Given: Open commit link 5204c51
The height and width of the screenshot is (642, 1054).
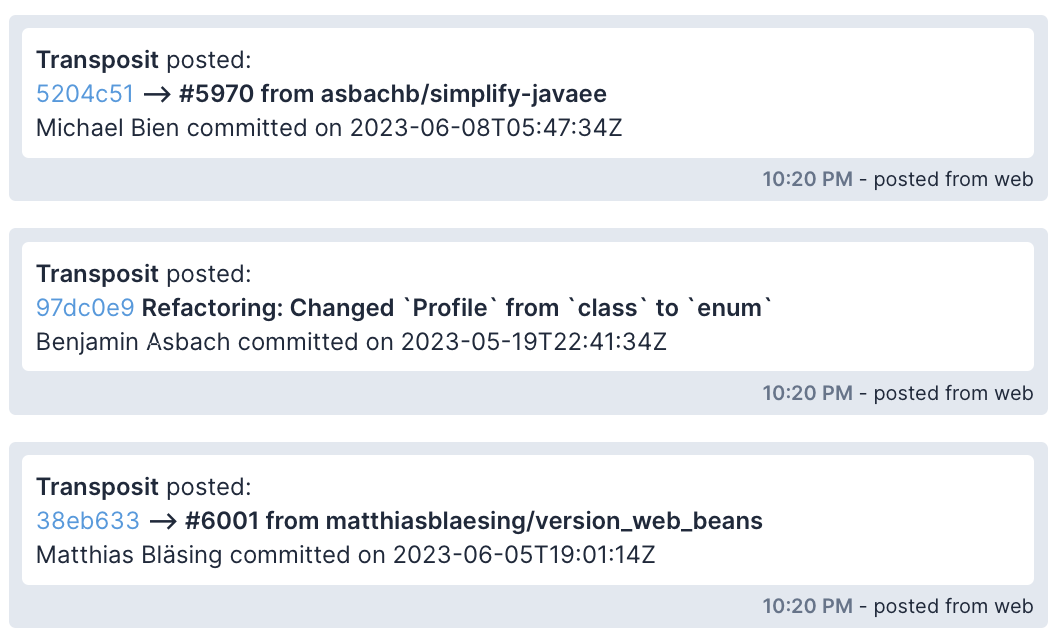Looking at the screenshot, I should 85,94.
